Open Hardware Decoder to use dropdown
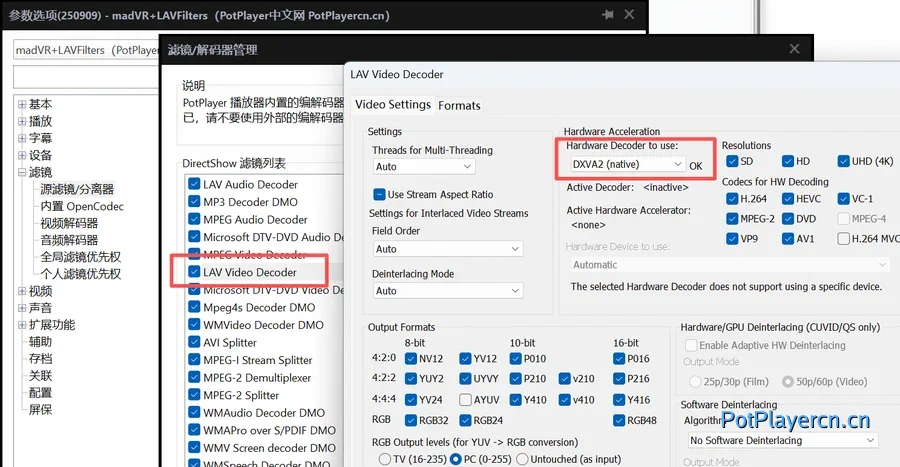This screenshot has height=467, width=900. pyautogui.click(x=627, y=164)
